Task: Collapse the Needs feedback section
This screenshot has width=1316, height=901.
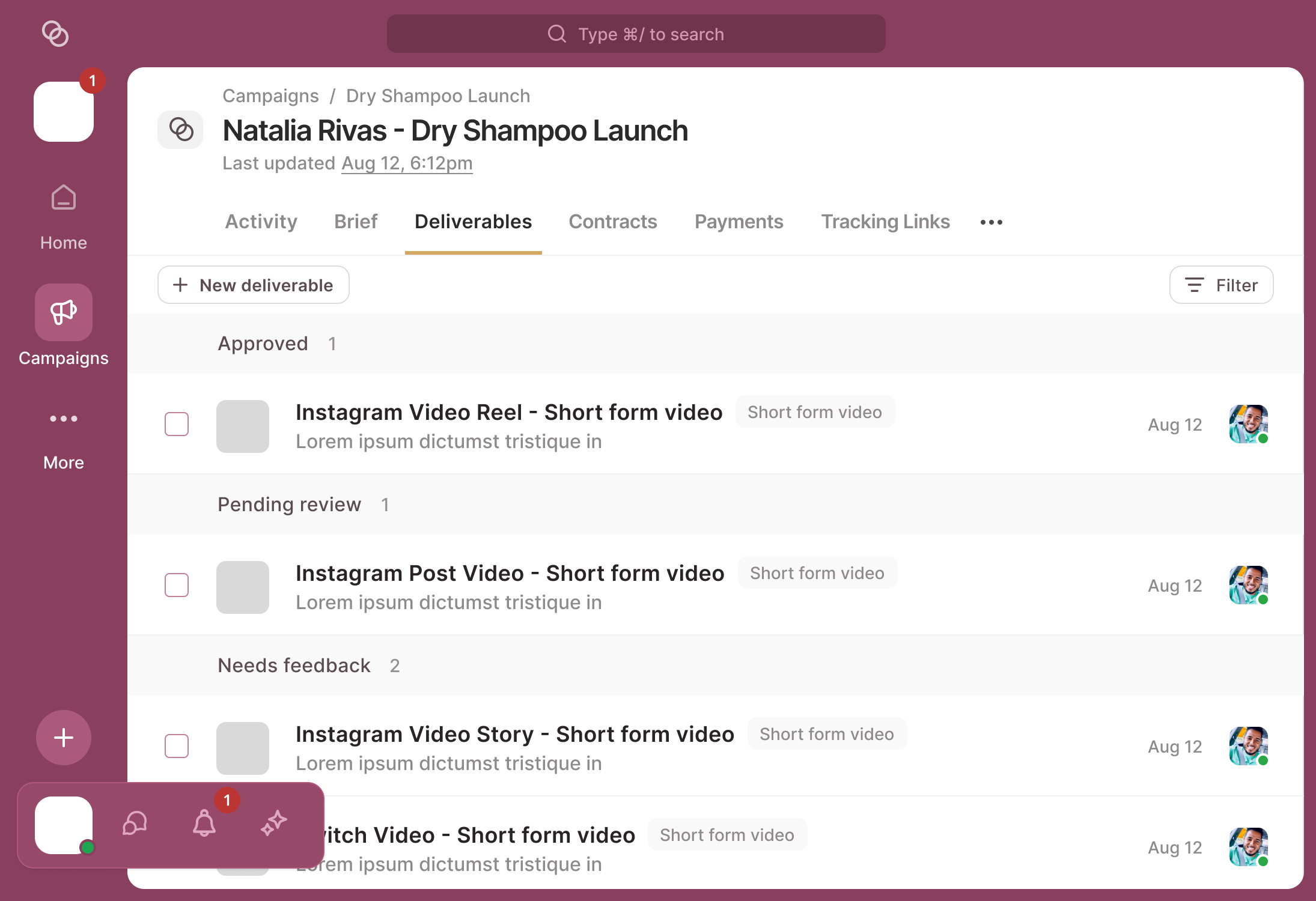Action: 294,665
